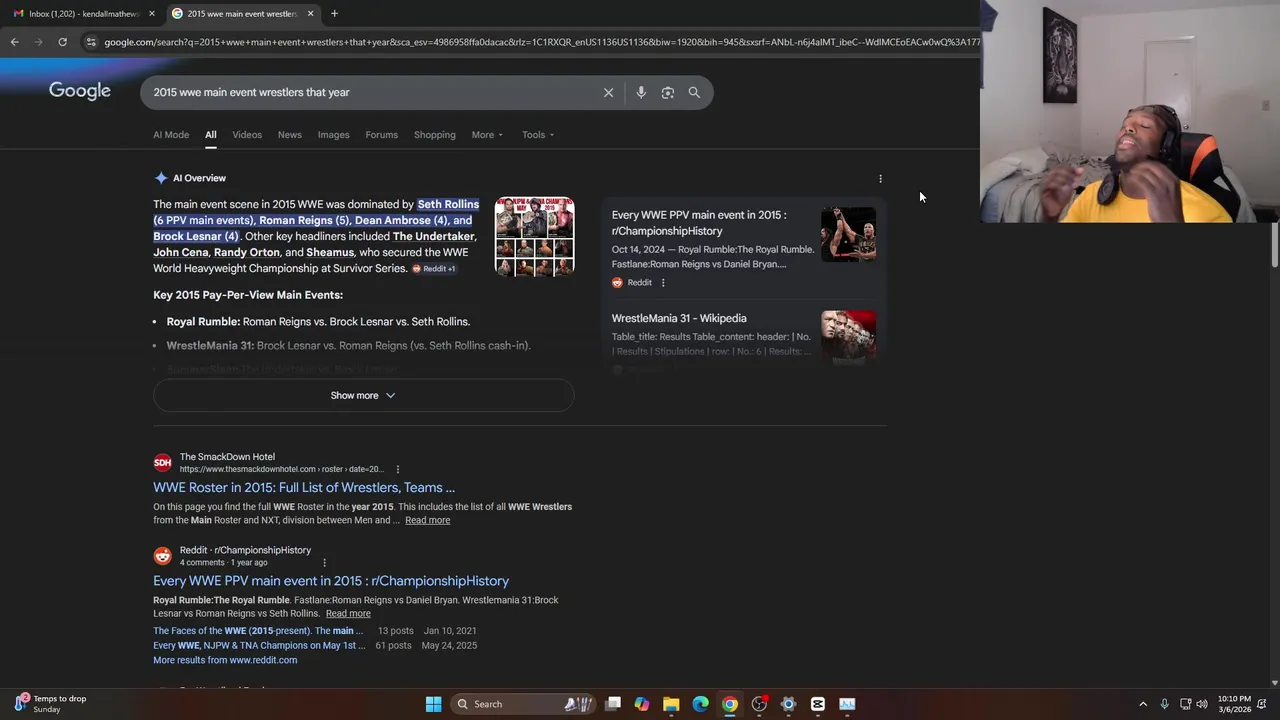Click the highlighted Seth Rollins text

448,204
